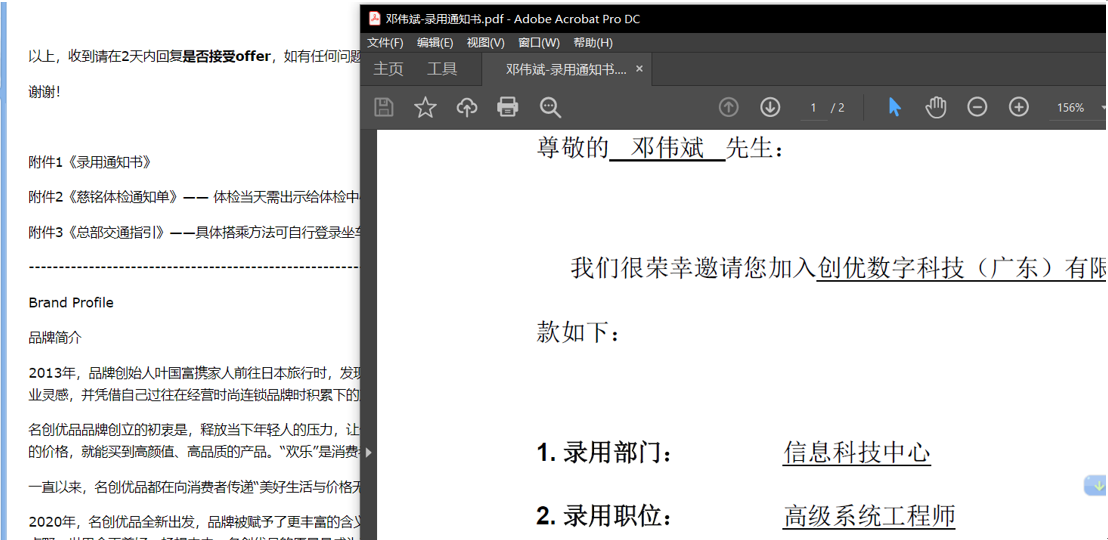Click 附件1《录用通知书》 in the email

(90, 162)
